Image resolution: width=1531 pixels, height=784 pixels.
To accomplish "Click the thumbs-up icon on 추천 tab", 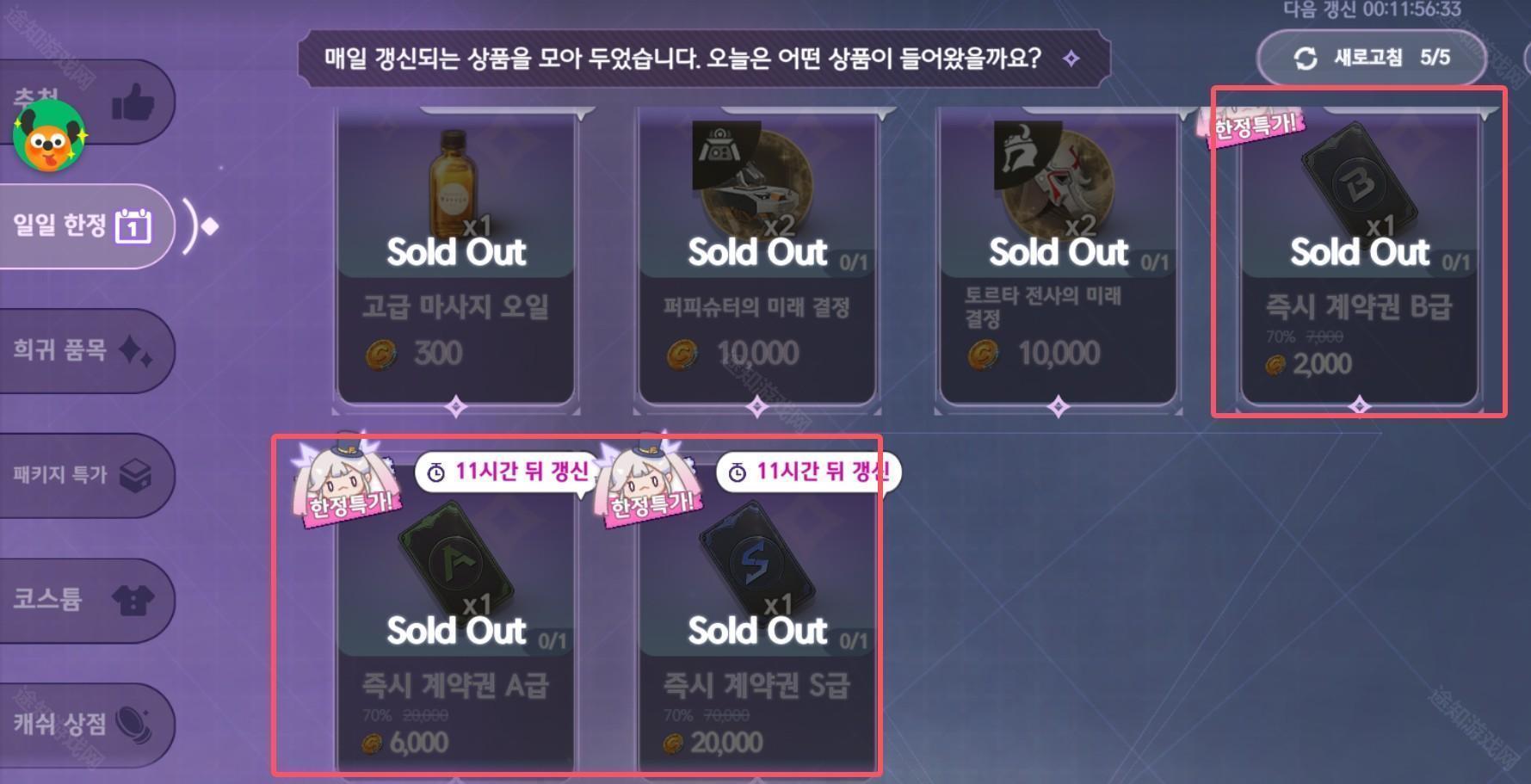I will pyautogui.click(x=133, y=103).
